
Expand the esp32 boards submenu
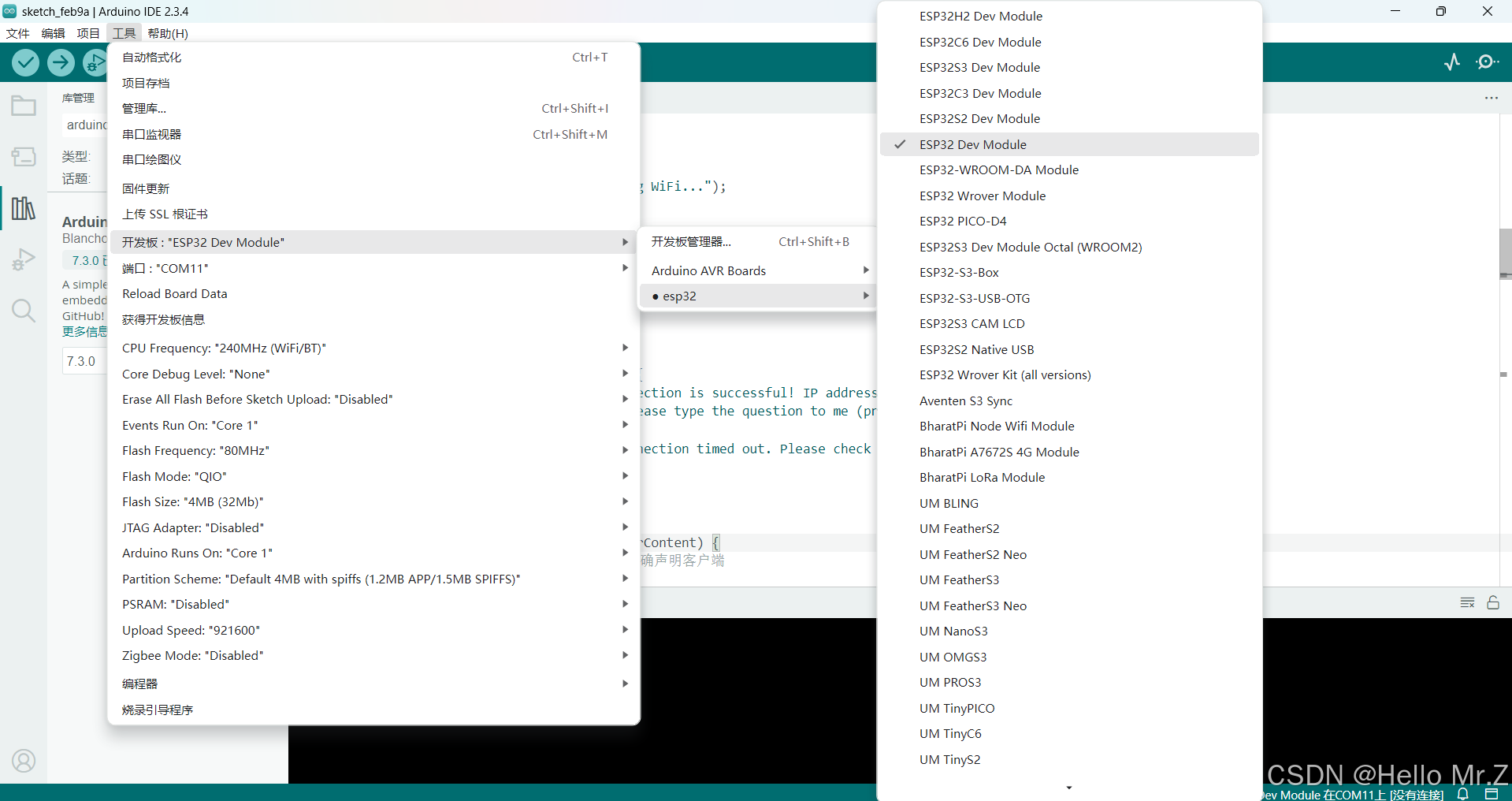coord(759,296)
